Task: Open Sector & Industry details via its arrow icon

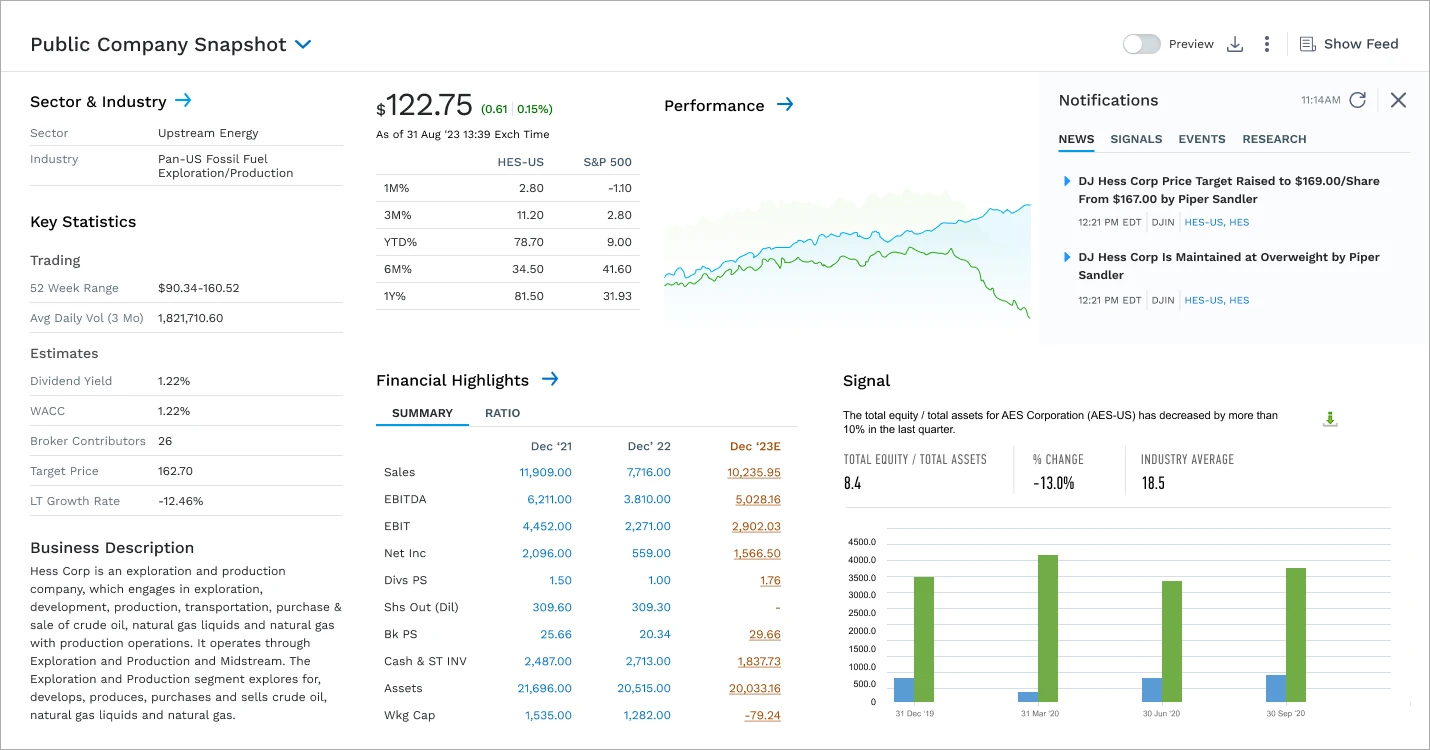Action: coord(183,100)
